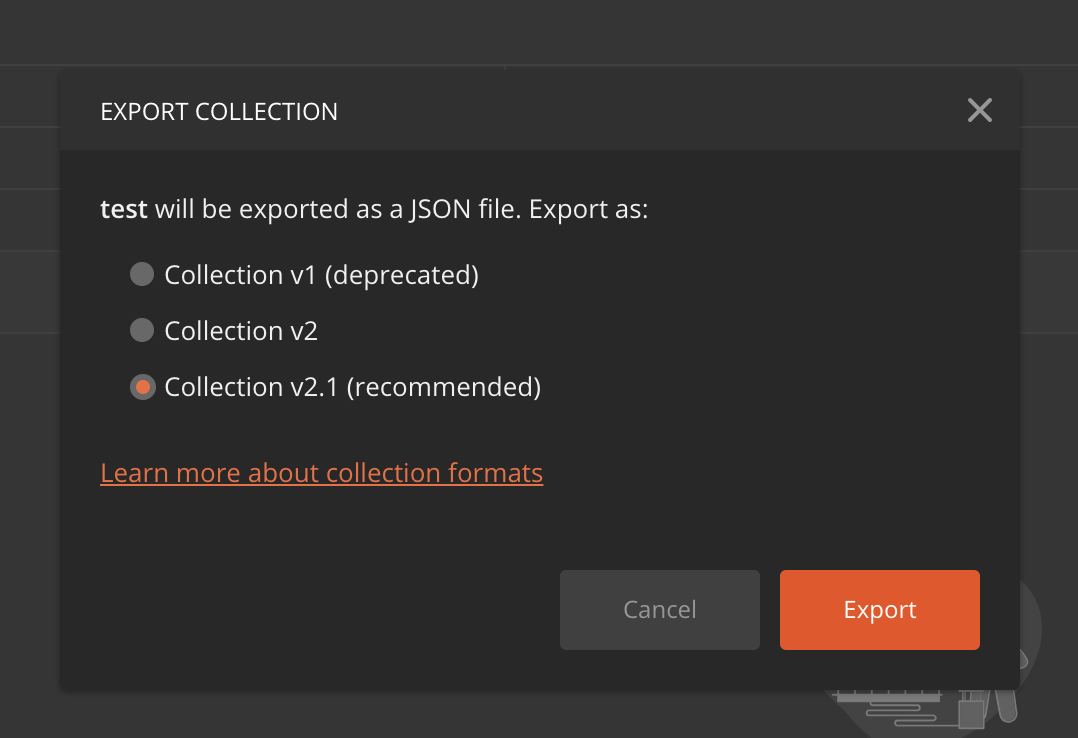The width and height of the screenshot is (1078, 738).
Task: Click the word '(recommended)' in v2.1 option
Action: [x=444, y=387]
